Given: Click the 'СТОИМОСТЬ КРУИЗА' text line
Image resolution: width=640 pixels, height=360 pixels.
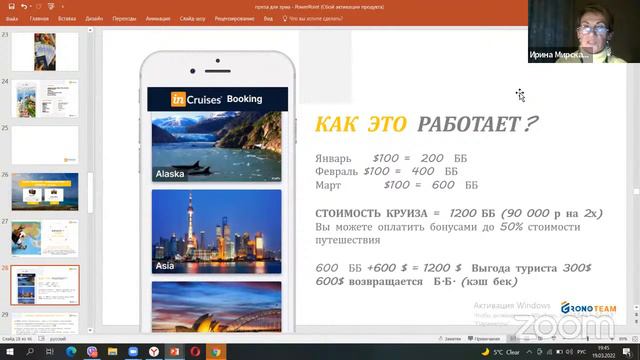Looking at the screenshot, I should point(459,213).
